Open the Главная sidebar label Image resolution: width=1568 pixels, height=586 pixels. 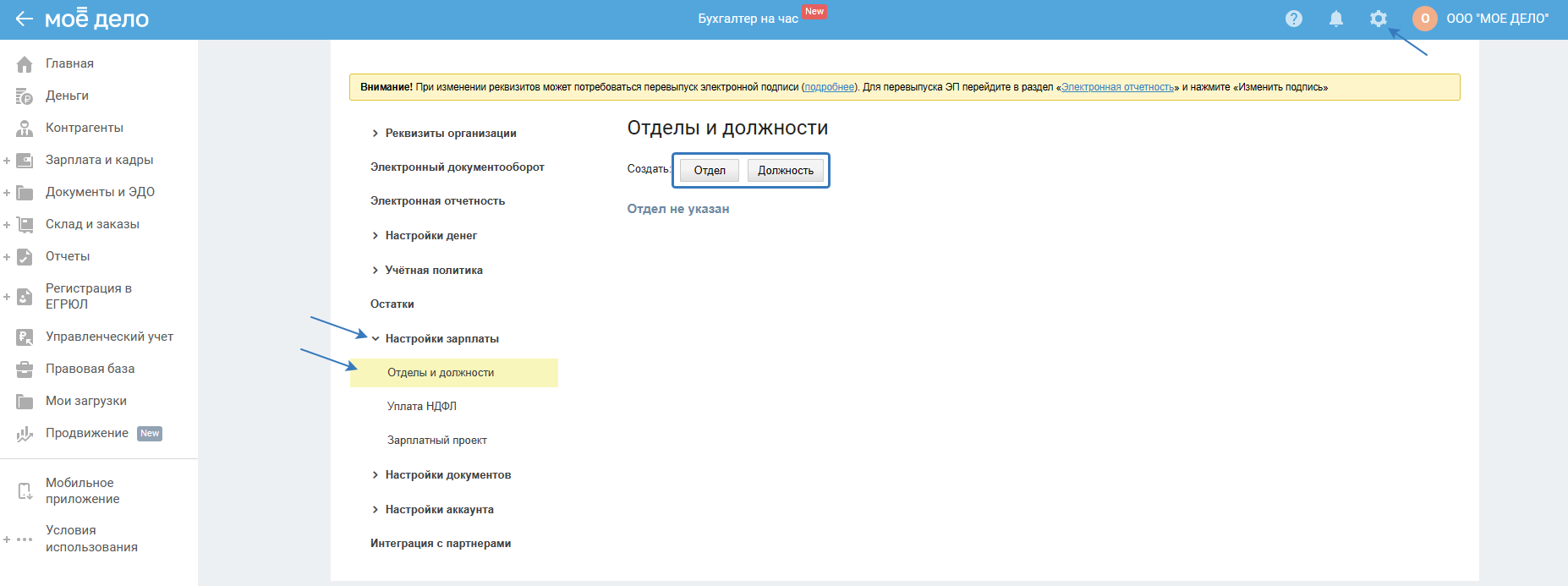[x=69, y=64]
